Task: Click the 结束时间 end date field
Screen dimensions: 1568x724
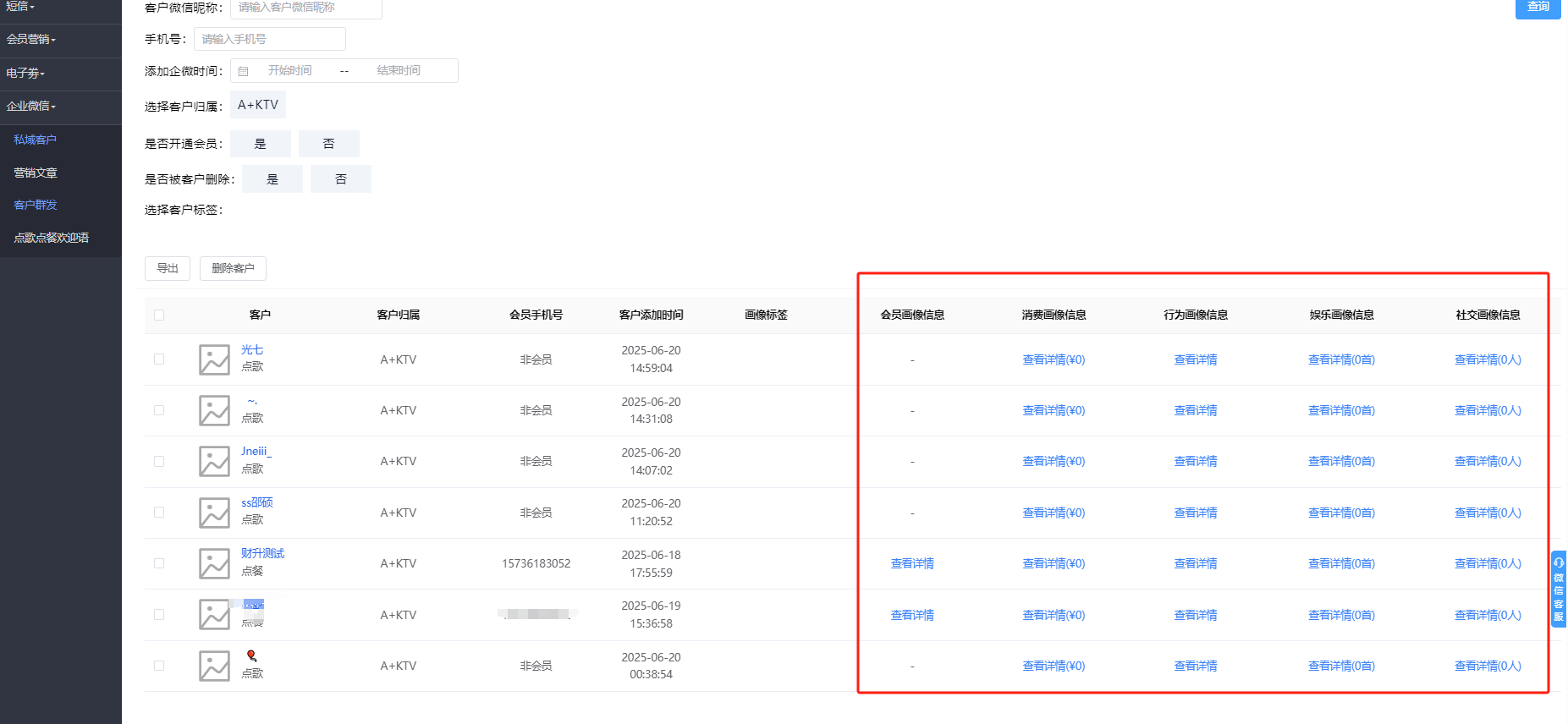Action: [x=399, y=70]
